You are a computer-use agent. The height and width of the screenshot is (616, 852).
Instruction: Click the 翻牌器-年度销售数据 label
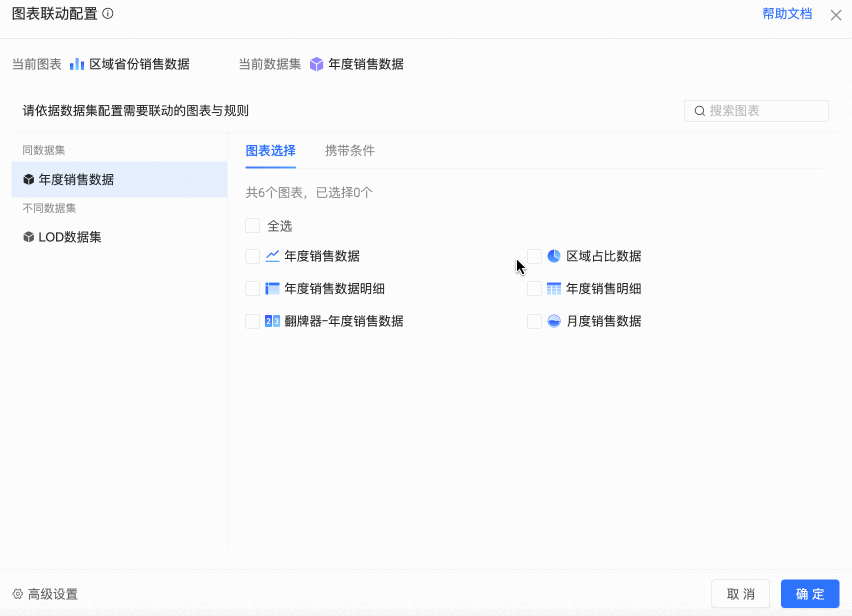[x=343, y=321]
